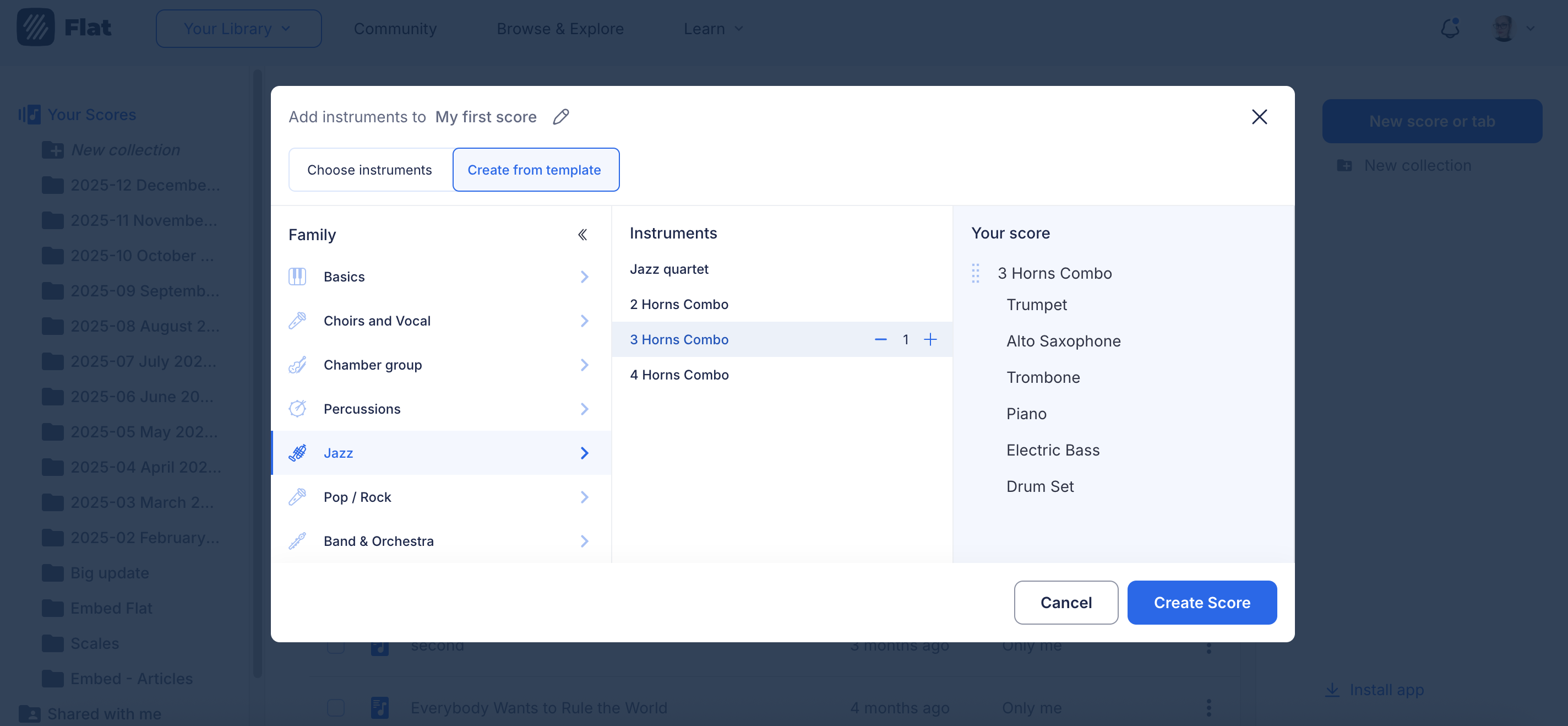This screenshot has width=1568, height=726.
Task: Open the Community menu item
Action: pyautogui.click(x=395, y=28)
